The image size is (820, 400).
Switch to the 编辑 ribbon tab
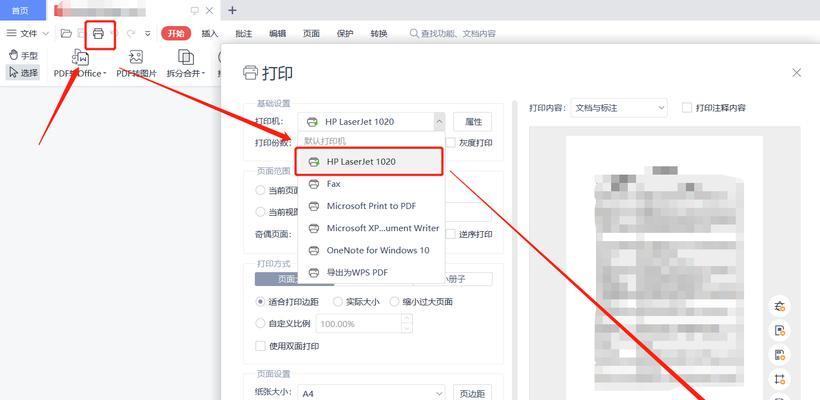tap(278, 34)
